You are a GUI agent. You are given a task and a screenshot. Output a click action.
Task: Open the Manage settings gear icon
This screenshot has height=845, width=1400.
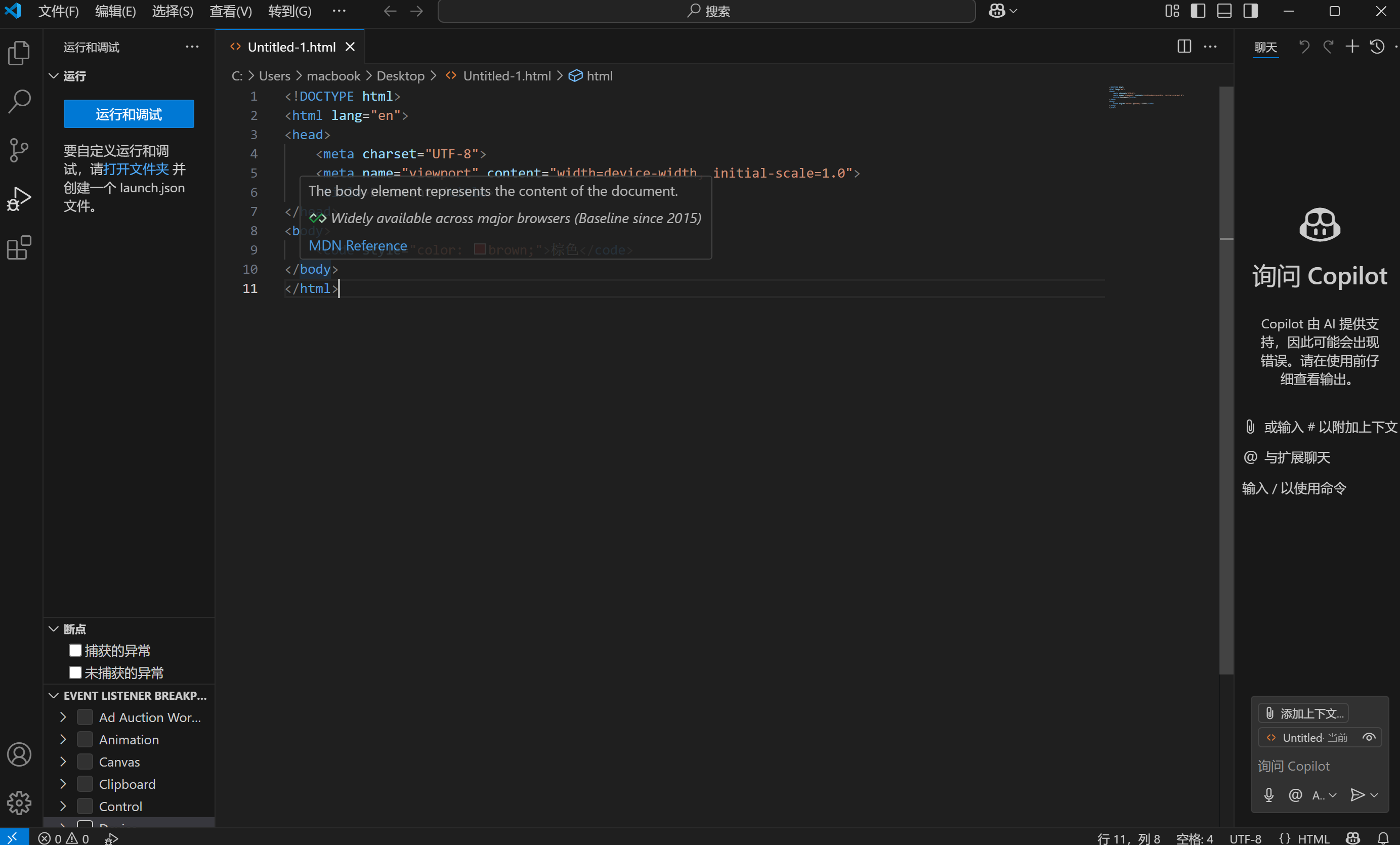[19, 802]
